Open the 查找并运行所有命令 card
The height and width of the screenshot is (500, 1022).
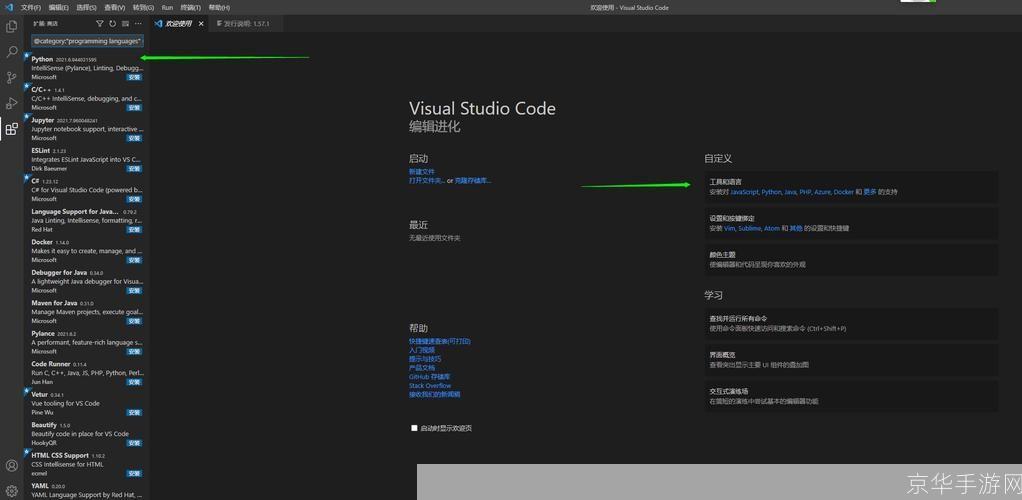tap(851, 324)
